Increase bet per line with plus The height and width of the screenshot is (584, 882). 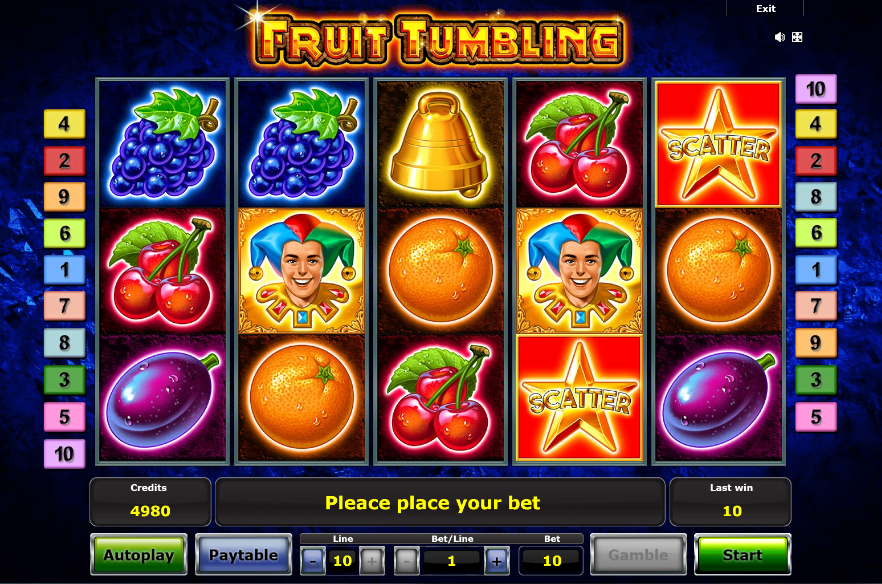[x=496, y=560]
